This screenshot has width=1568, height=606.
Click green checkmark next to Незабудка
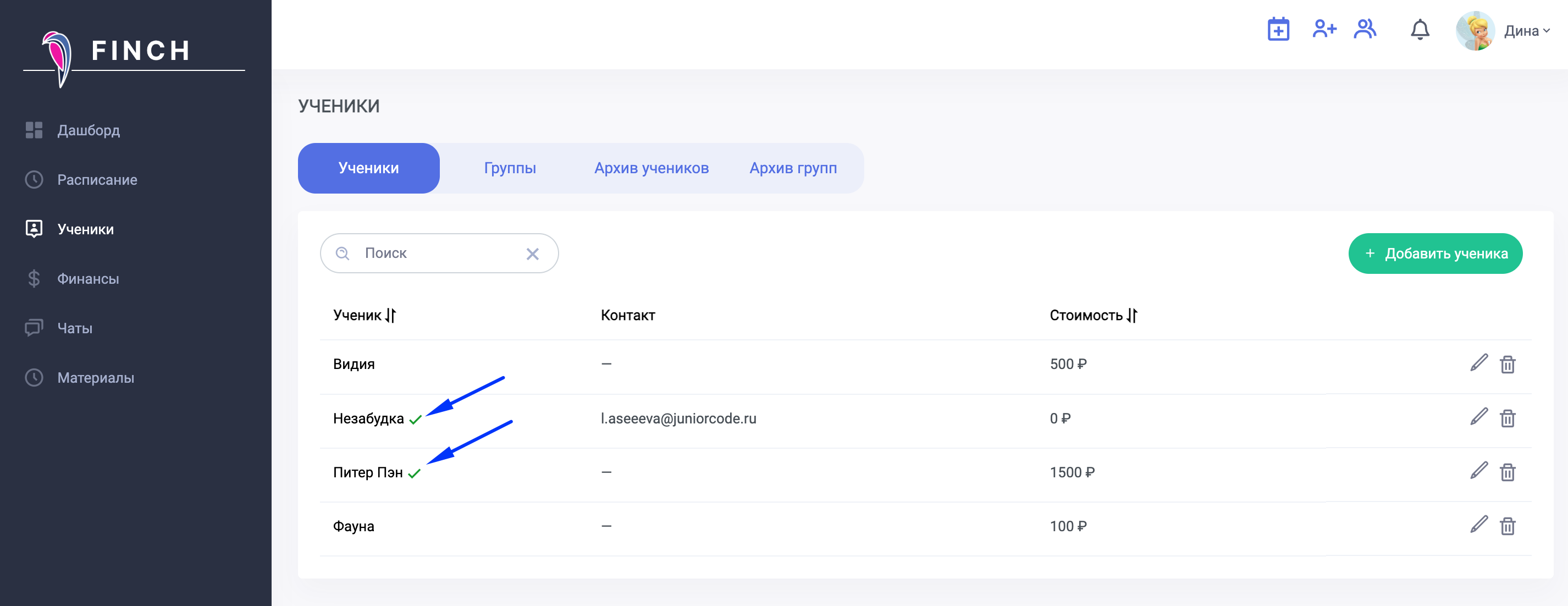click(x=415, y=420)
